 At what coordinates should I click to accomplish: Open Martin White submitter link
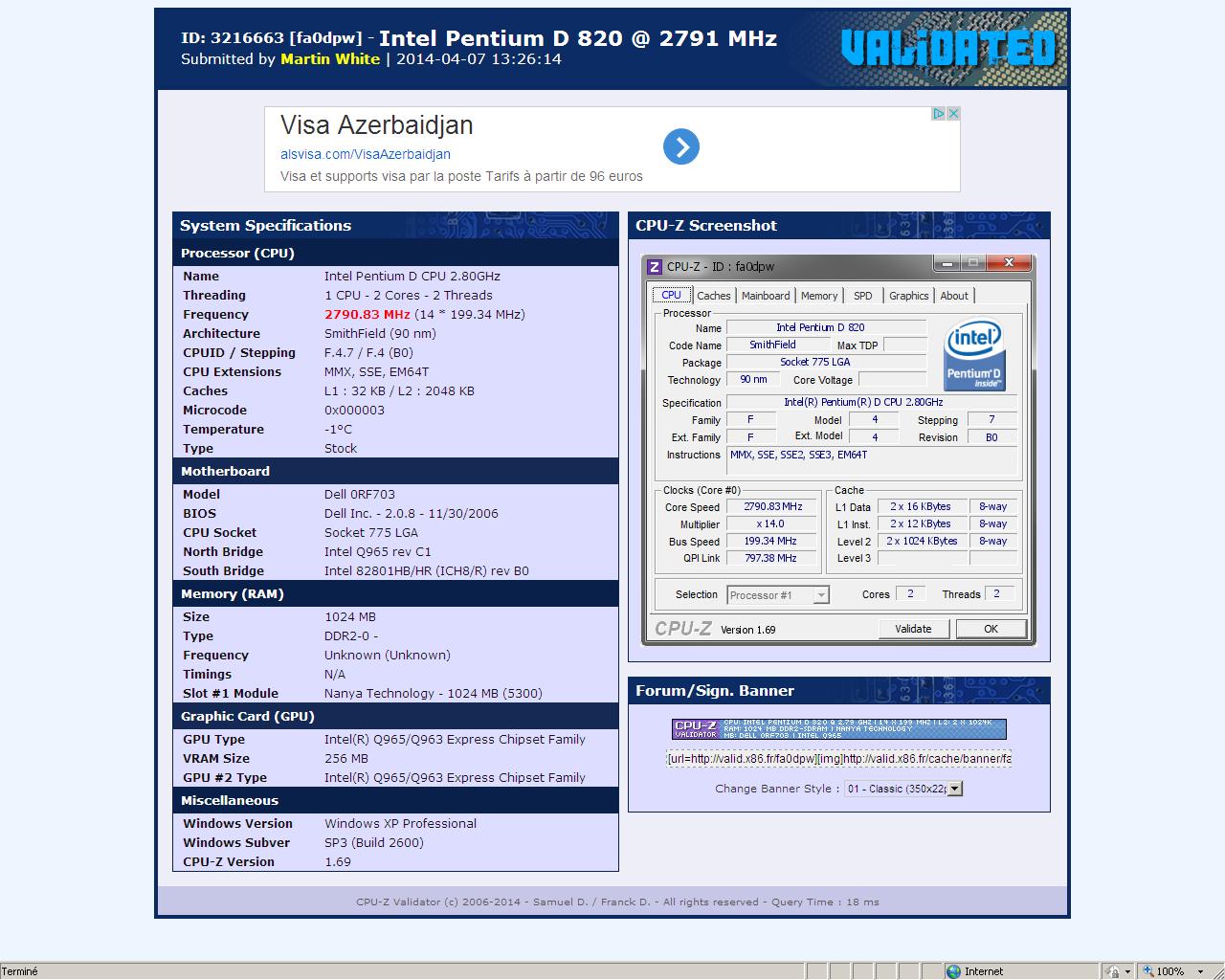(330, 59)
